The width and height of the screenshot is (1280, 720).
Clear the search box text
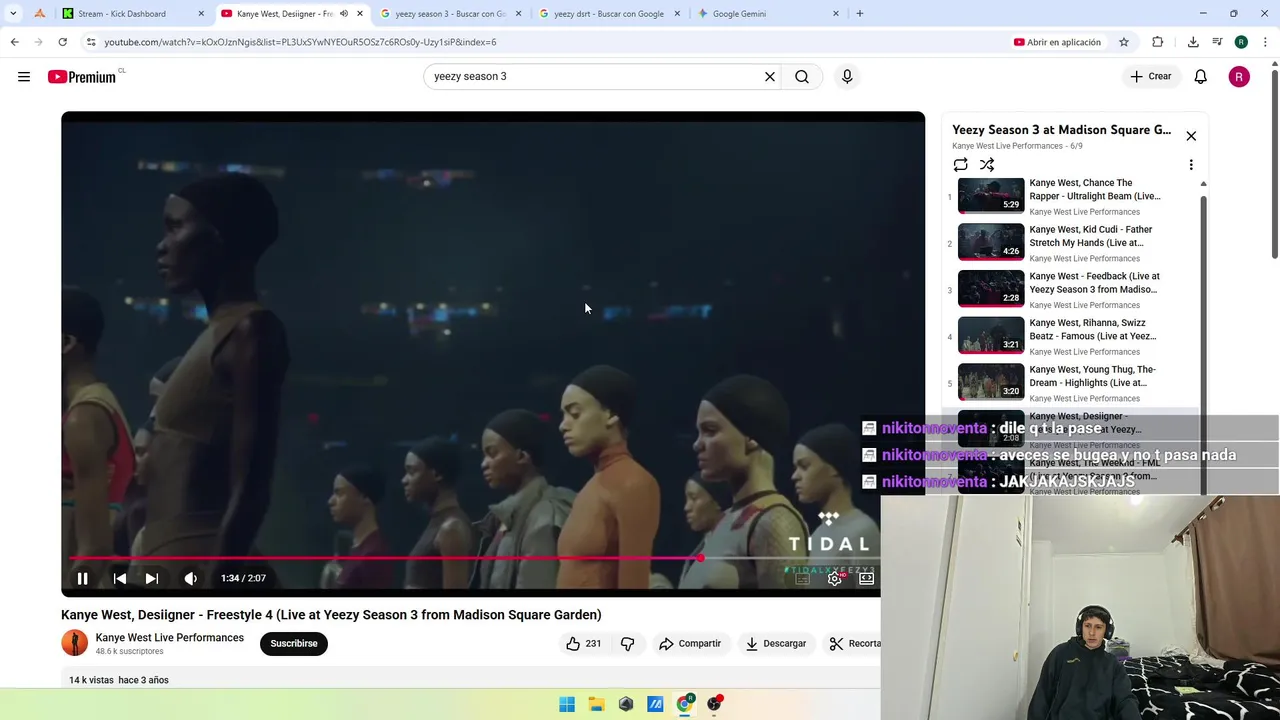(x=770, y=77)
